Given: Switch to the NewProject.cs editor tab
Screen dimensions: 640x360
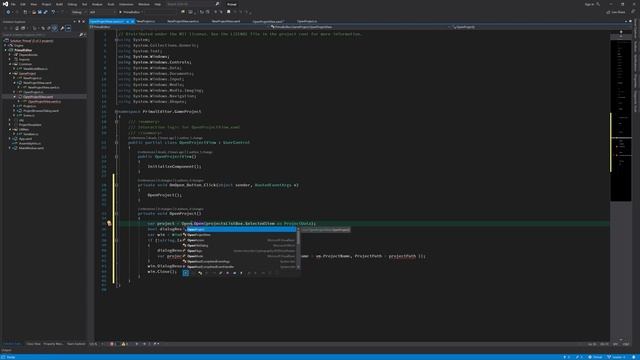Looking at the screenshot, I should pos(146,21).
